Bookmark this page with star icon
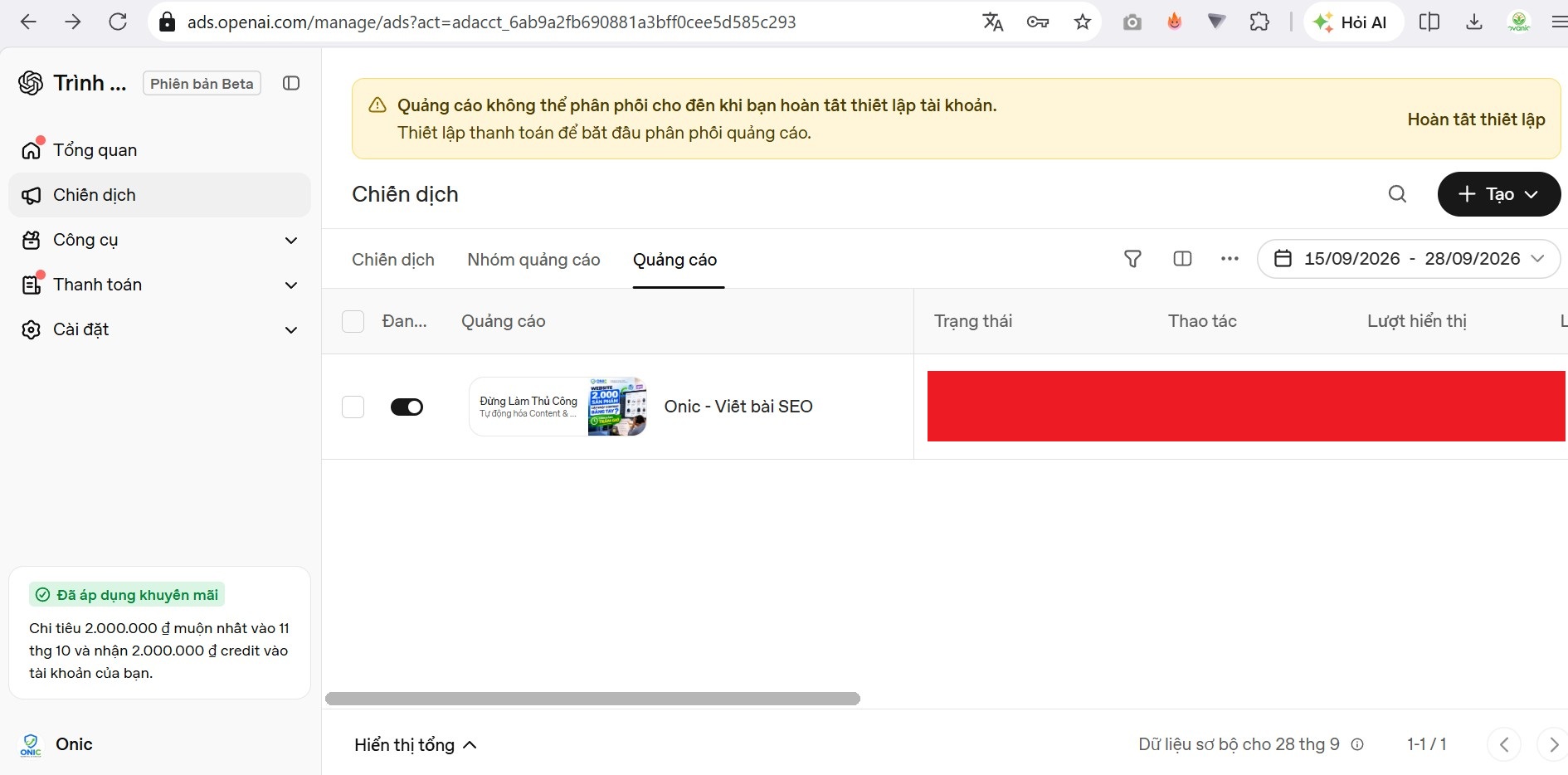1568x775 pixels. click(1082, 22)
